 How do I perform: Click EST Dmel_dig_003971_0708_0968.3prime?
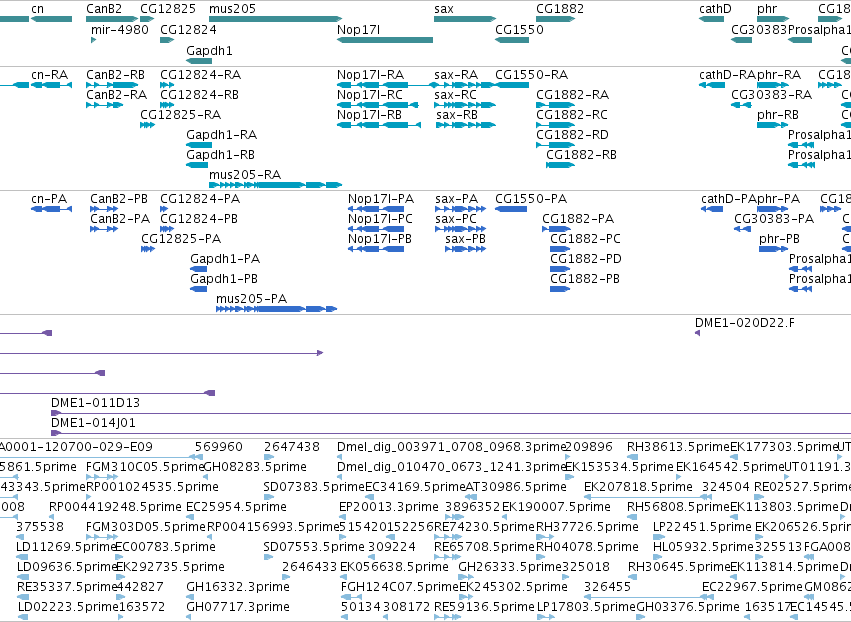(451, 447)
